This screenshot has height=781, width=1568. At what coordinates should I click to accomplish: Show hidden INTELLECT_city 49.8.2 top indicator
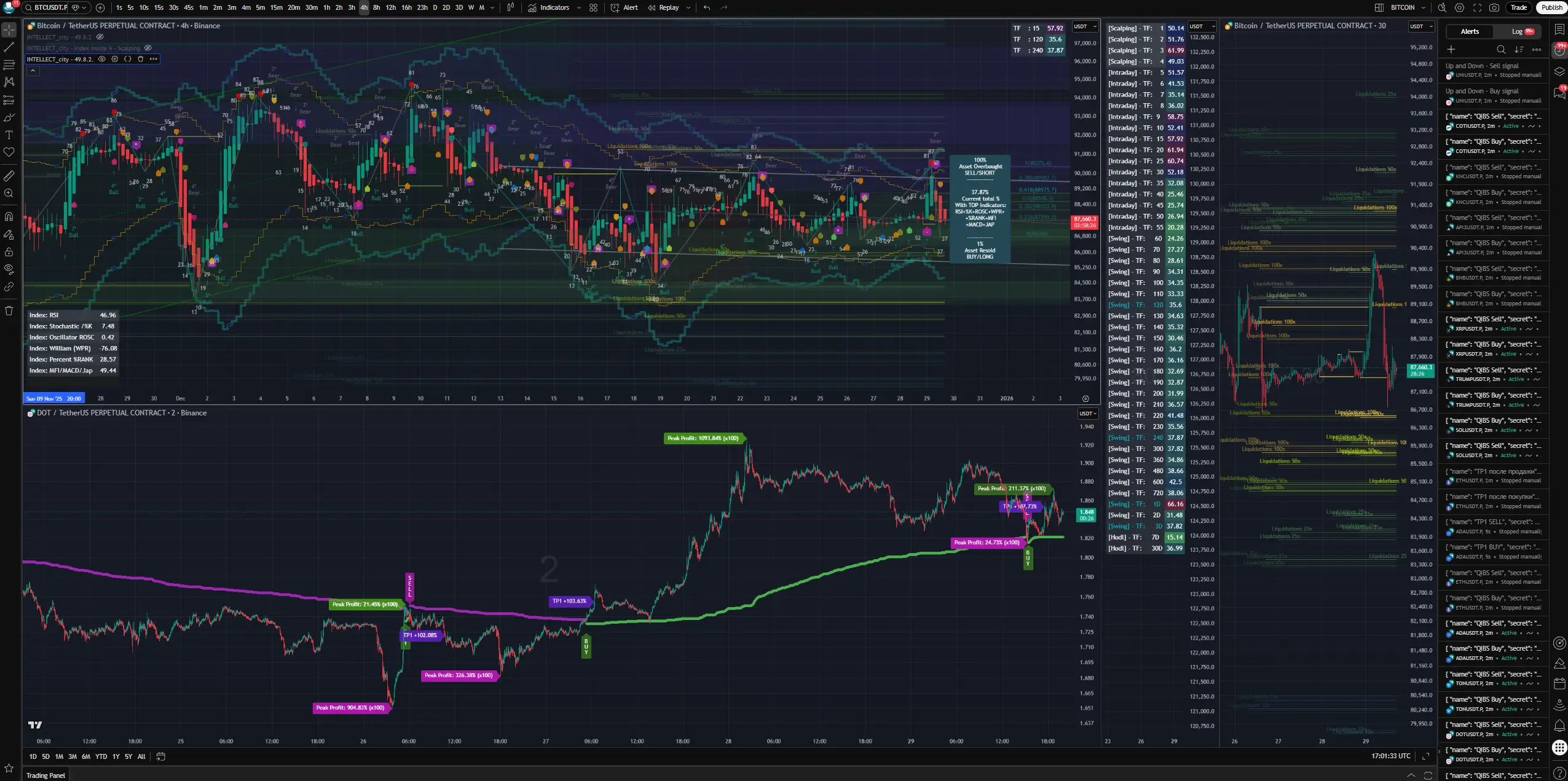pos(100,37)
